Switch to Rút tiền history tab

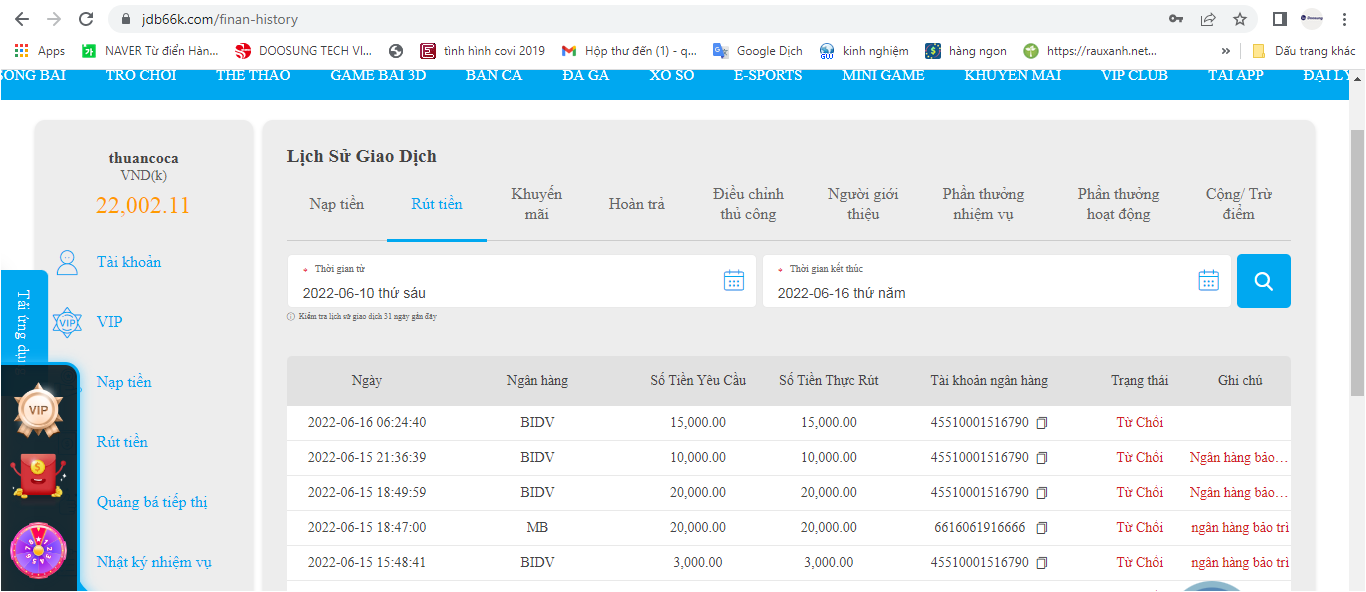(x=437, y=204)
